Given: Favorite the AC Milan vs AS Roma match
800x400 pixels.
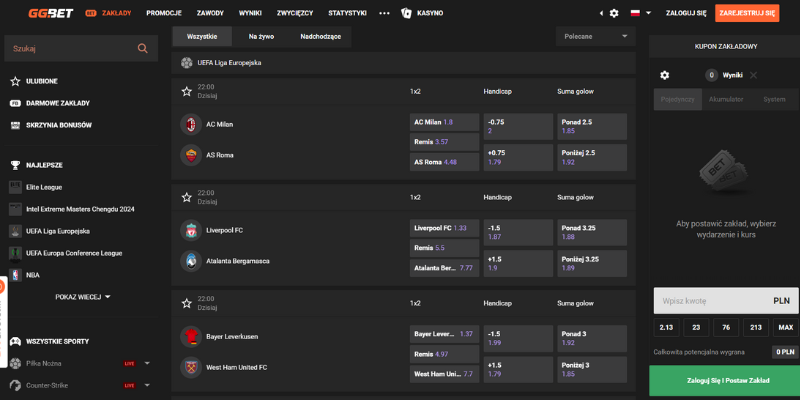Looking at the screenshot, I should pyautogui.click(x=186, y=91).
